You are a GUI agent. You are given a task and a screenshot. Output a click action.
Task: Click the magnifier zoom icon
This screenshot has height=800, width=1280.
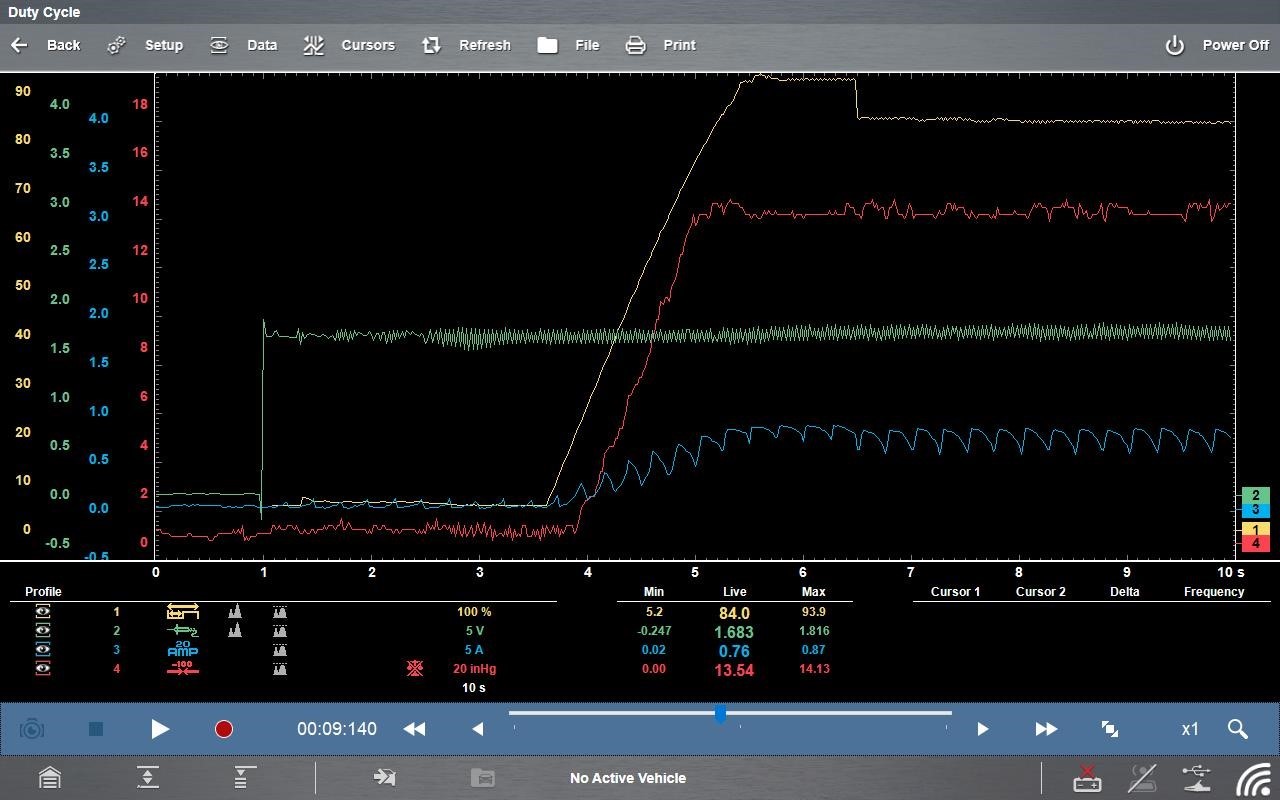coord(1237,729)
